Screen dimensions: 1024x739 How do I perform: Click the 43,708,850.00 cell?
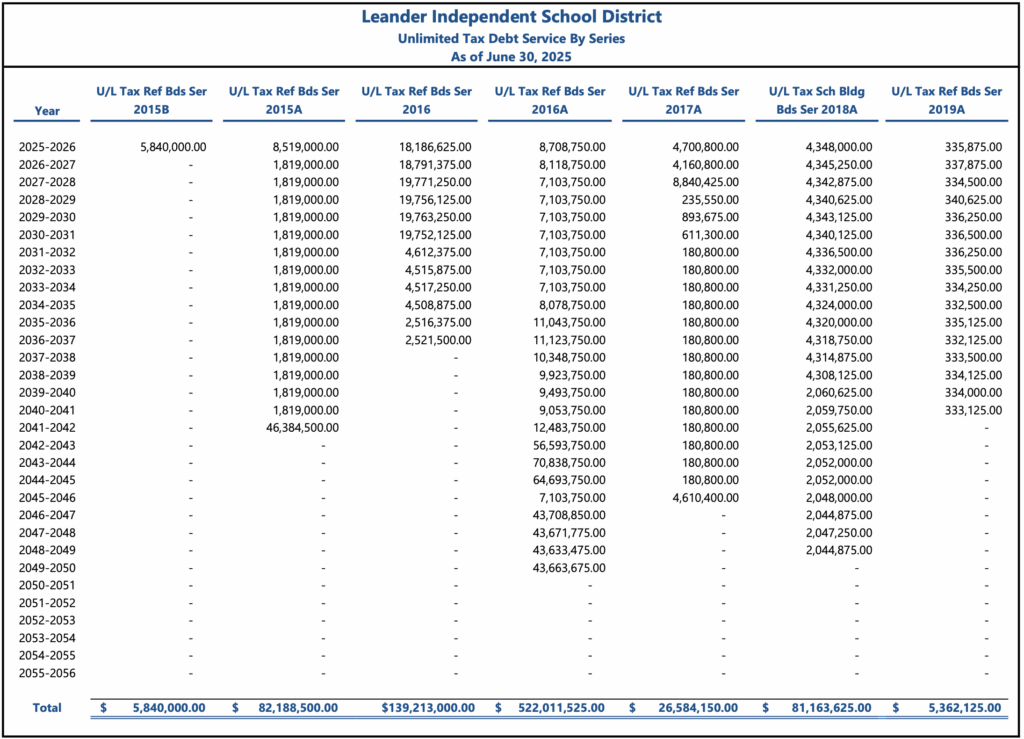coord(569,516)
